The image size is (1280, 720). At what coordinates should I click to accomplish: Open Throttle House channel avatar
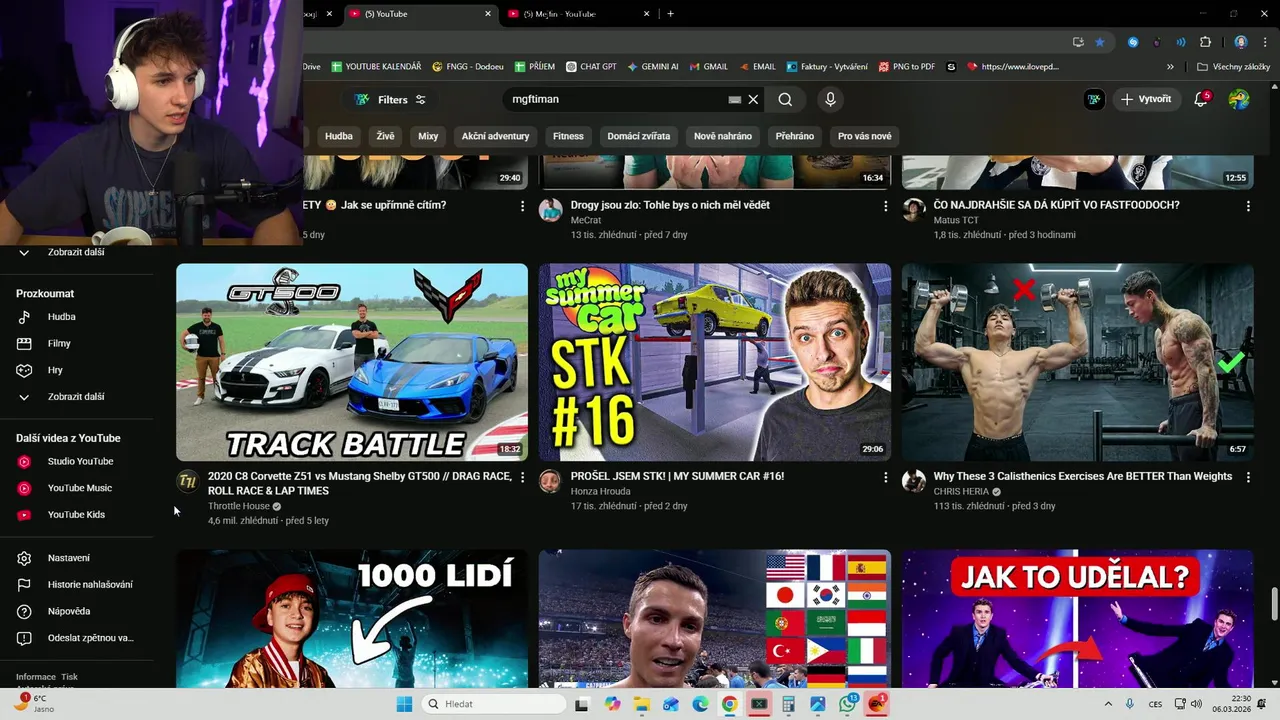point(187,481)
